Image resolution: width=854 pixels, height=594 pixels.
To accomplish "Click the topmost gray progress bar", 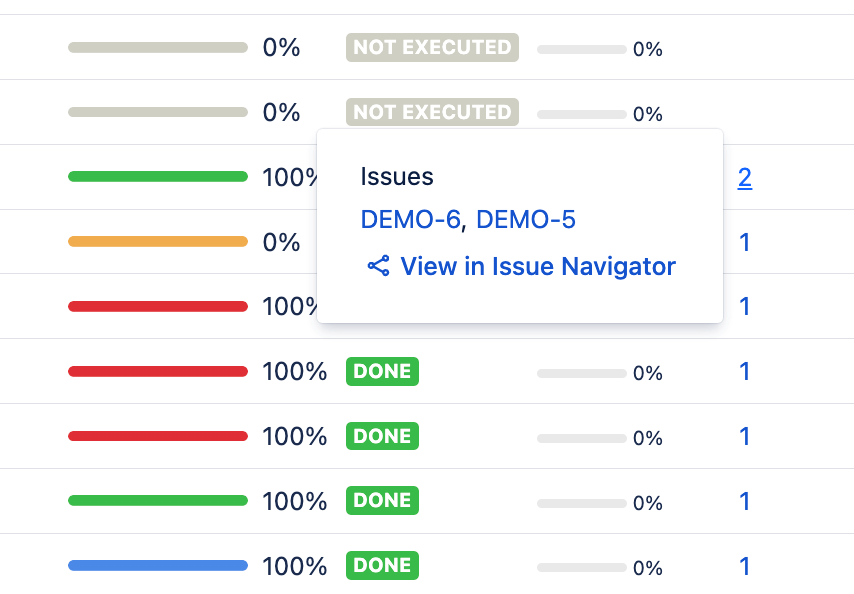I will tap(158, 47).
